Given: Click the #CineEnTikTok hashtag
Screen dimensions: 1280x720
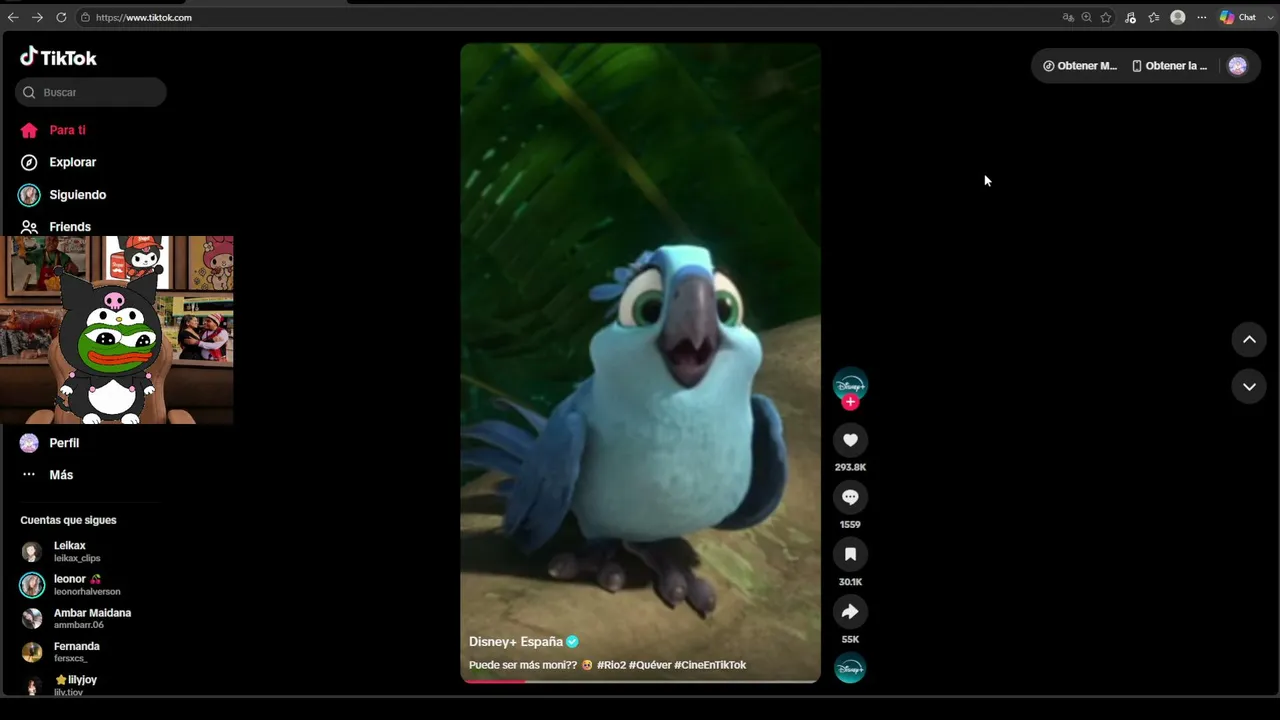Looking at the screenshot, I should tap(710, 665).
